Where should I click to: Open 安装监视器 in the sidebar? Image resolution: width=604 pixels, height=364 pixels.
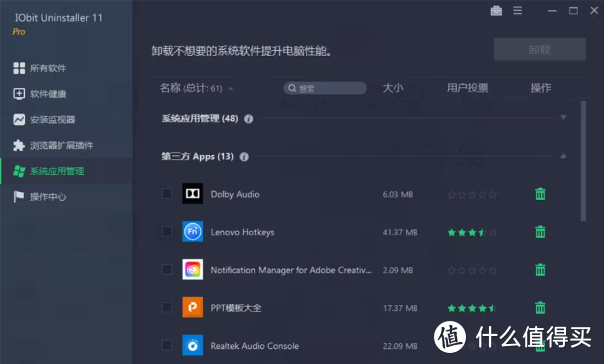point(44,119)
